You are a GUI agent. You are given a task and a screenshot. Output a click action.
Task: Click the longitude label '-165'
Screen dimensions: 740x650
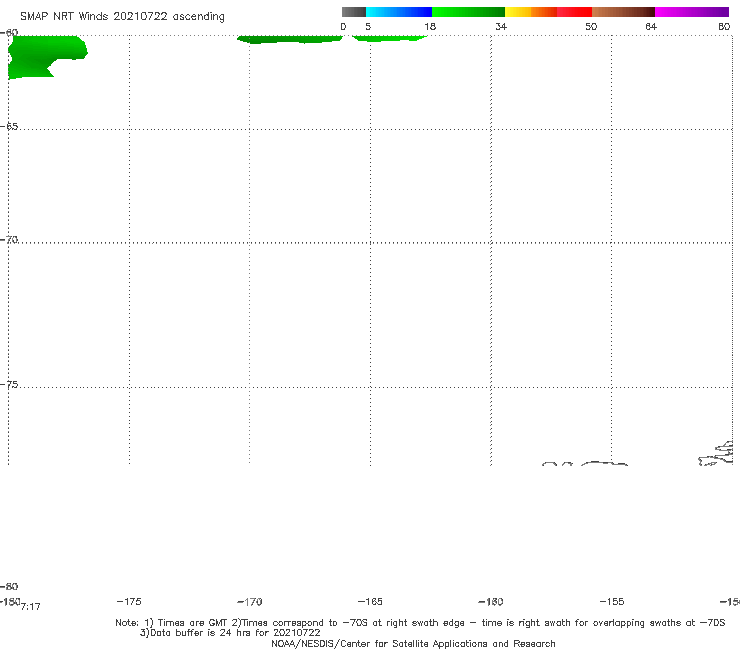(x=370, y=602)
